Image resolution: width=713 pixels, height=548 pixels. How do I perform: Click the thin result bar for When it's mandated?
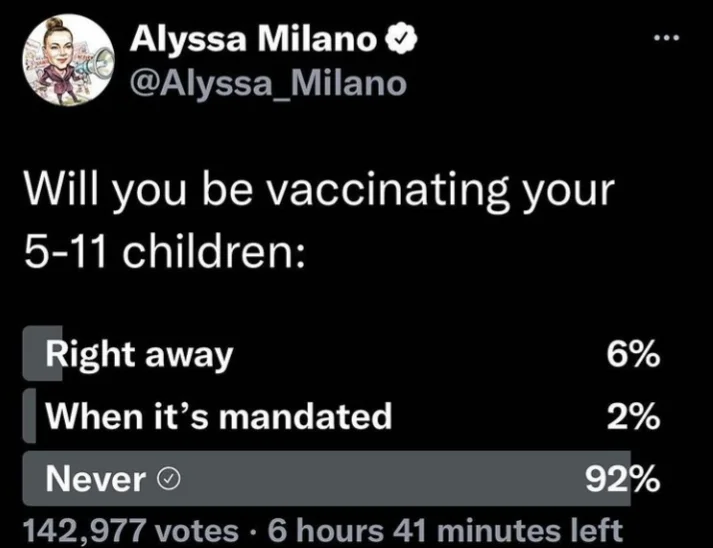[x=26, y=415]
